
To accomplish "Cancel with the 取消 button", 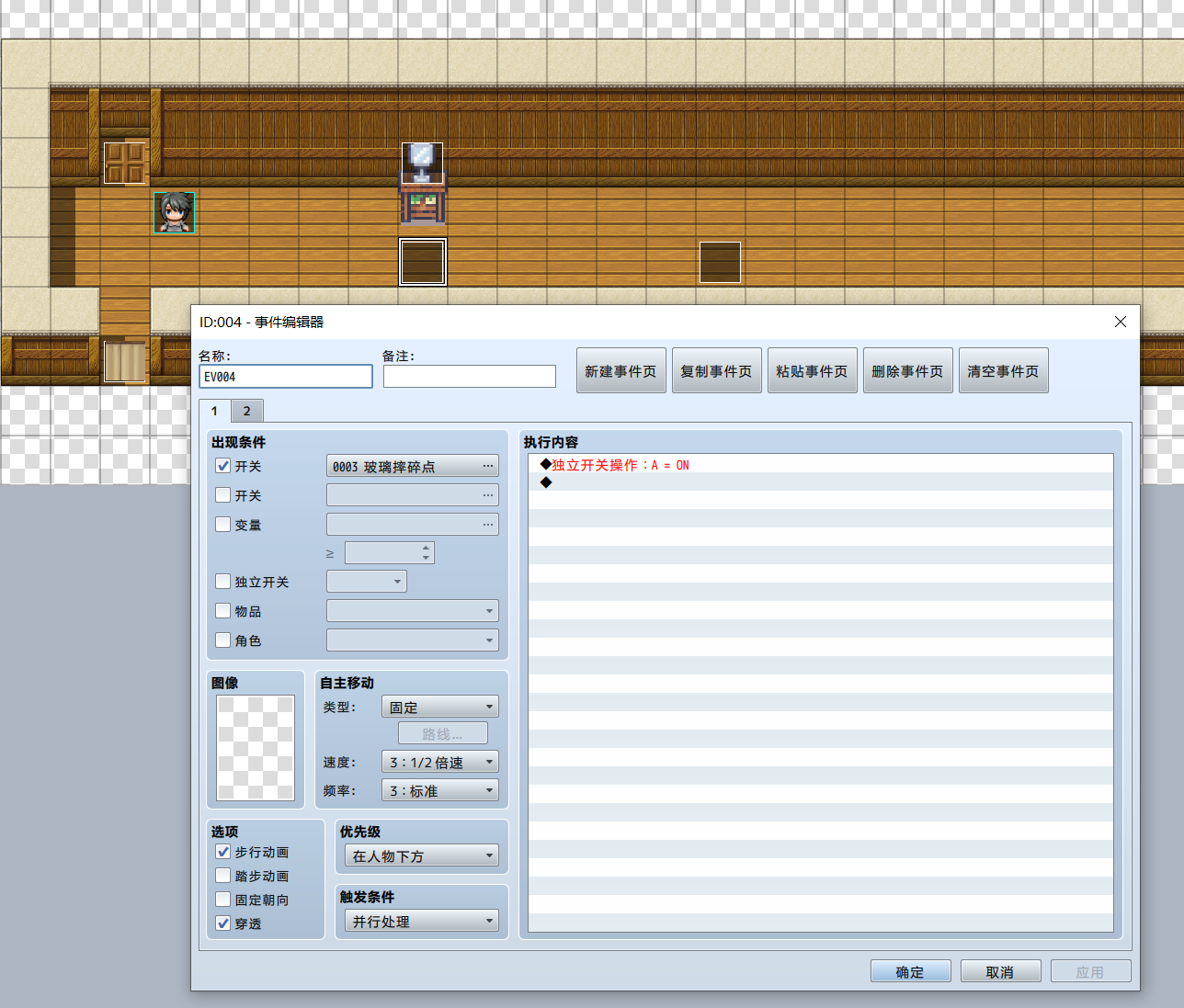I will click(x=1001, y=971).
